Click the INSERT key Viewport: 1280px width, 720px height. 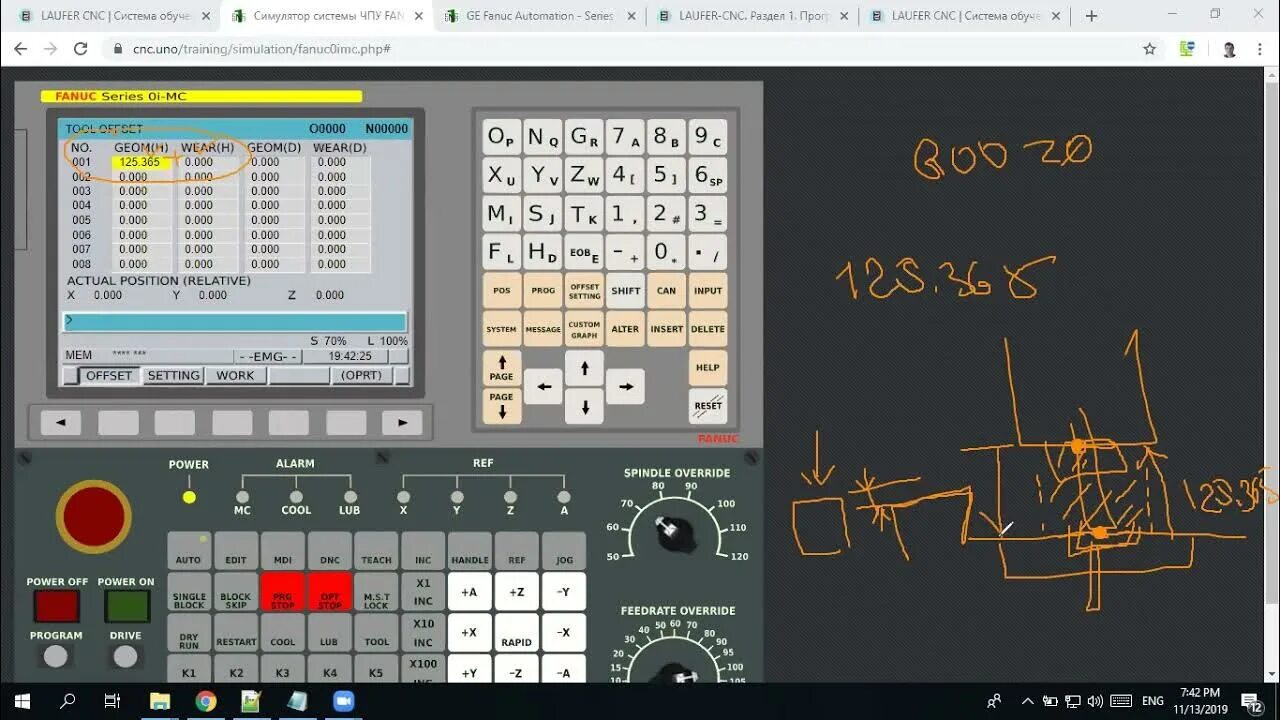(x=667, y=329)
